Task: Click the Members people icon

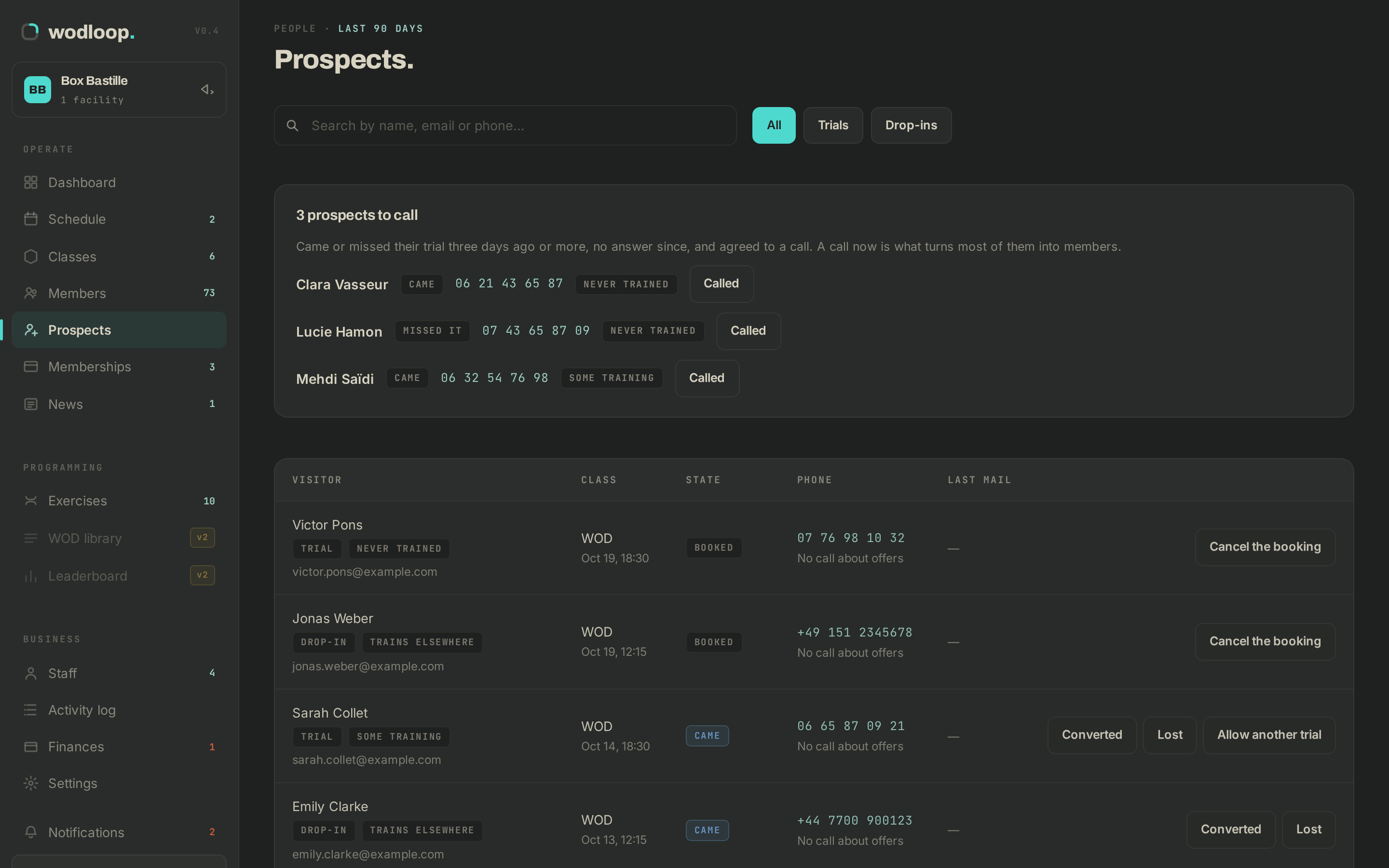Action: click(31, 293)
